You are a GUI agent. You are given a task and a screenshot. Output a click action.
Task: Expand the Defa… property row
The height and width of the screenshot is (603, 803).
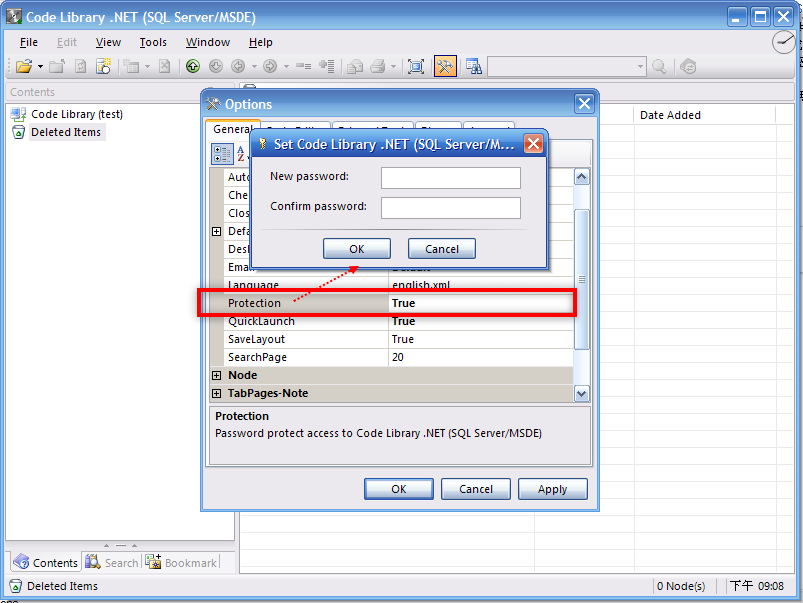point(217,232)
